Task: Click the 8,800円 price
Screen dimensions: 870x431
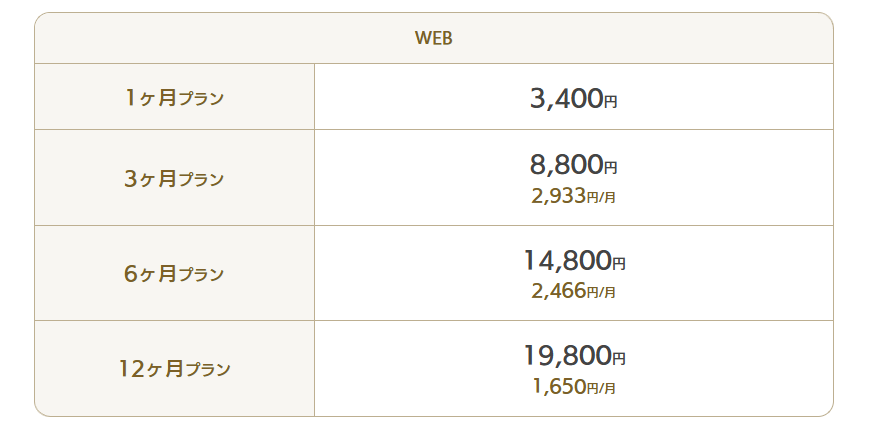Action: click(573, 164)
